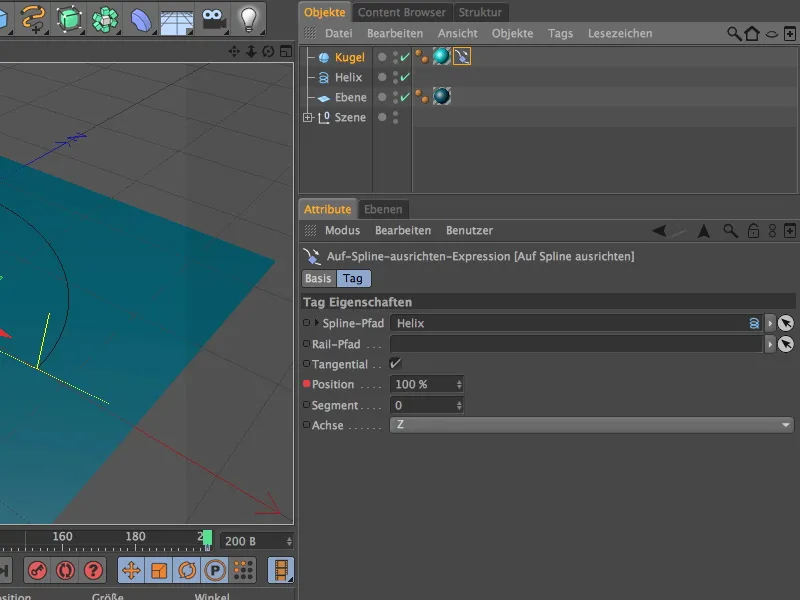
Task: Toggle Ebene enable green checkmark
Action: tap(405, 97)
